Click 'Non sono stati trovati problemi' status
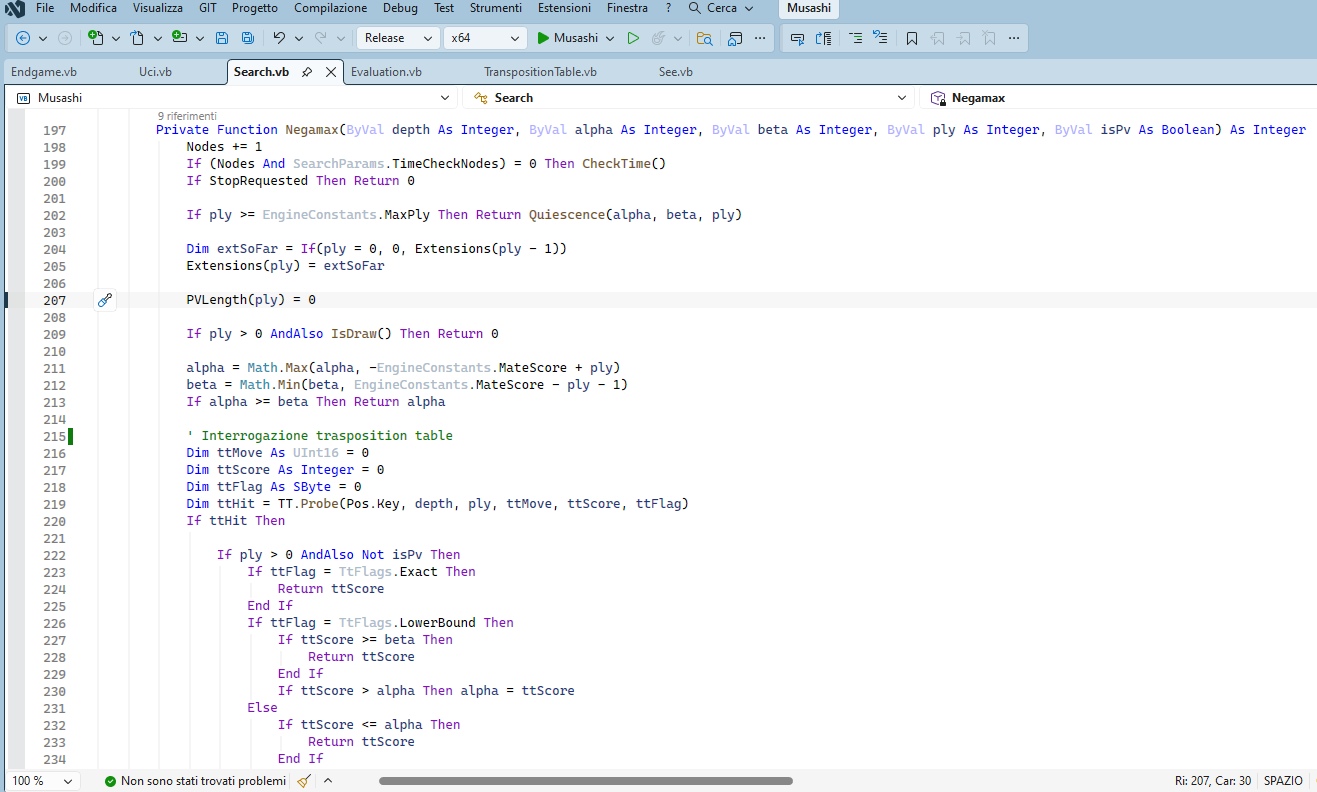 pos(195,781)
